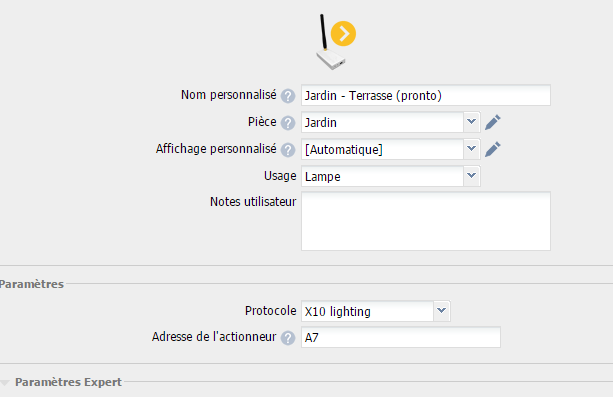
Task: View help for Adresse de l'actionneur
Action: click(x=288, y=338)
